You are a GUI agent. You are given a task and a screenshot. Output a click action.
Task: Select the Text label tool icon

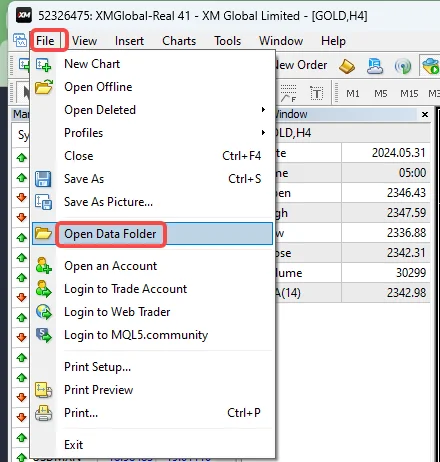point(317,93)
